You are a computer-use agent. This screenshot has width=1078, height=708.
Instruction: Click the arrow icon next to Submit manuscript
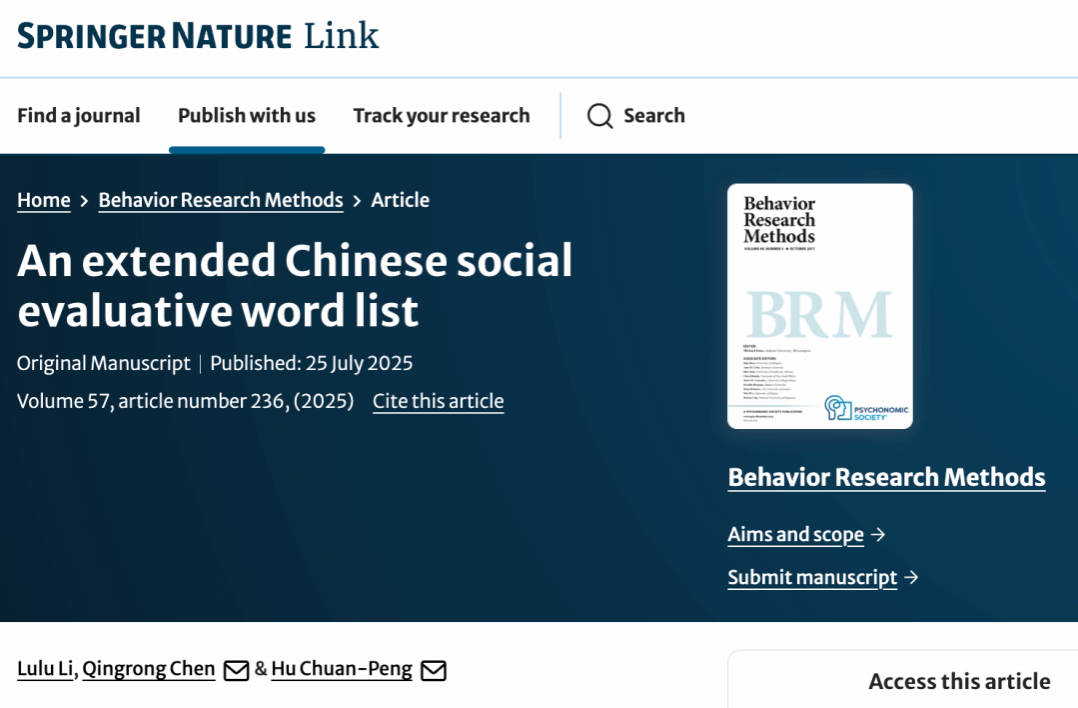[911, 577]
